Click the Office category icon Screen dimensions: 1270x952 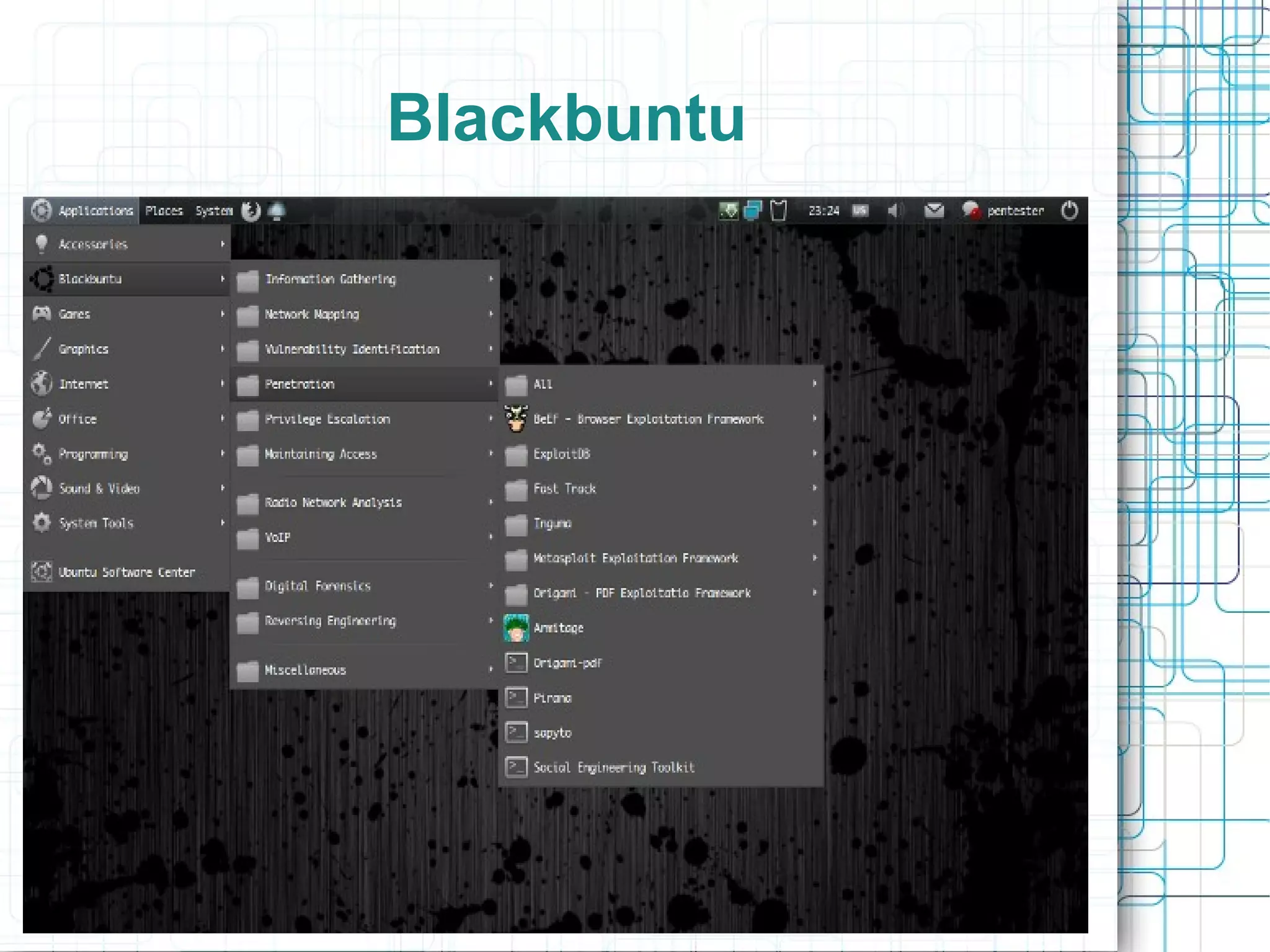point(42,418)
